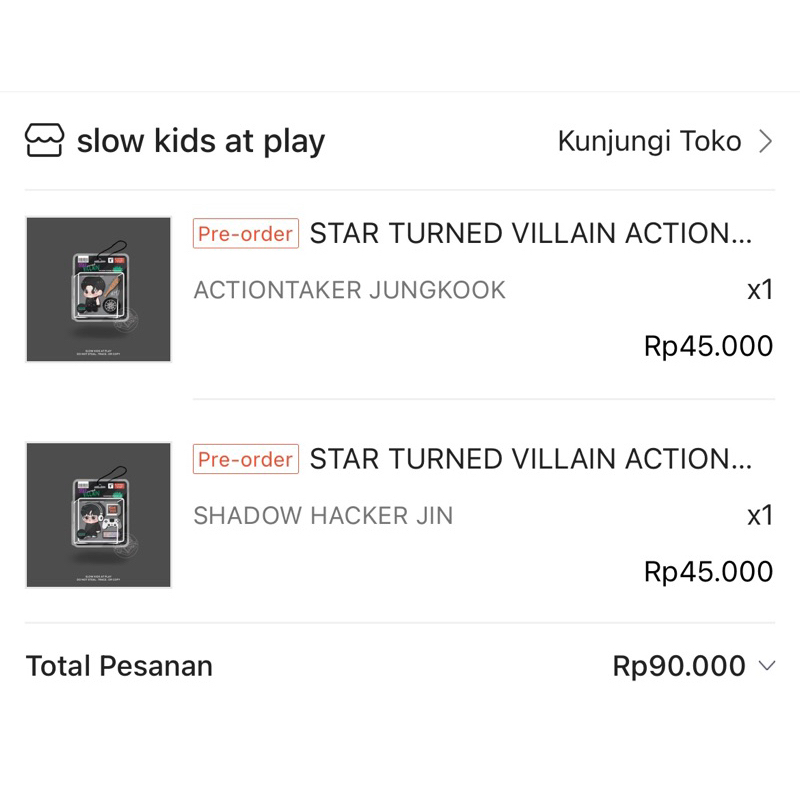
Task: Tap the x1 quantity of the Jin item
Action: click(x=760, y=516)
